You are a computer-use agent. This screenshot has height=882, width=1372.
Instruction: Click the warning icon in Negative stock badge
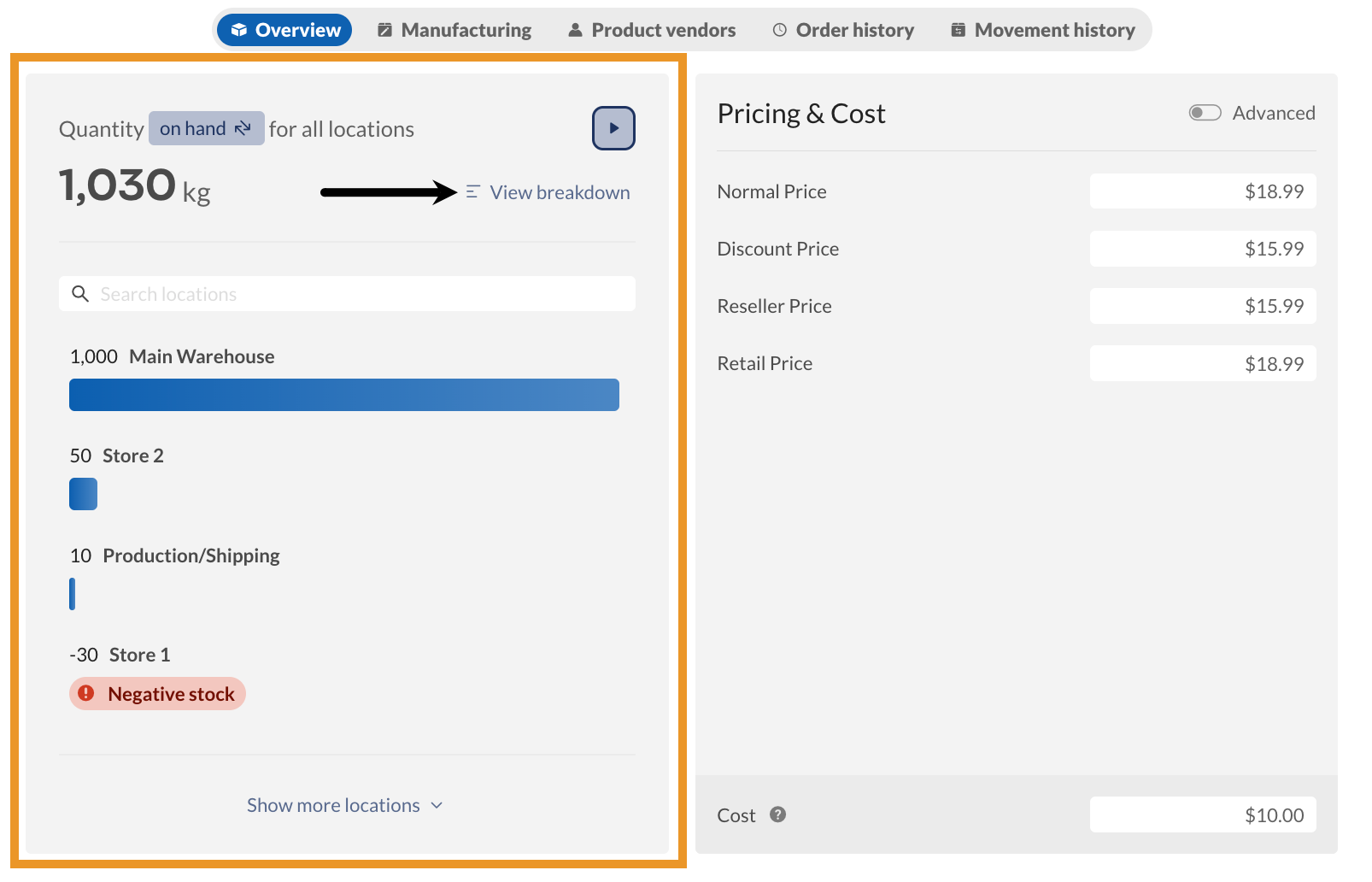(x=86, y=693)
